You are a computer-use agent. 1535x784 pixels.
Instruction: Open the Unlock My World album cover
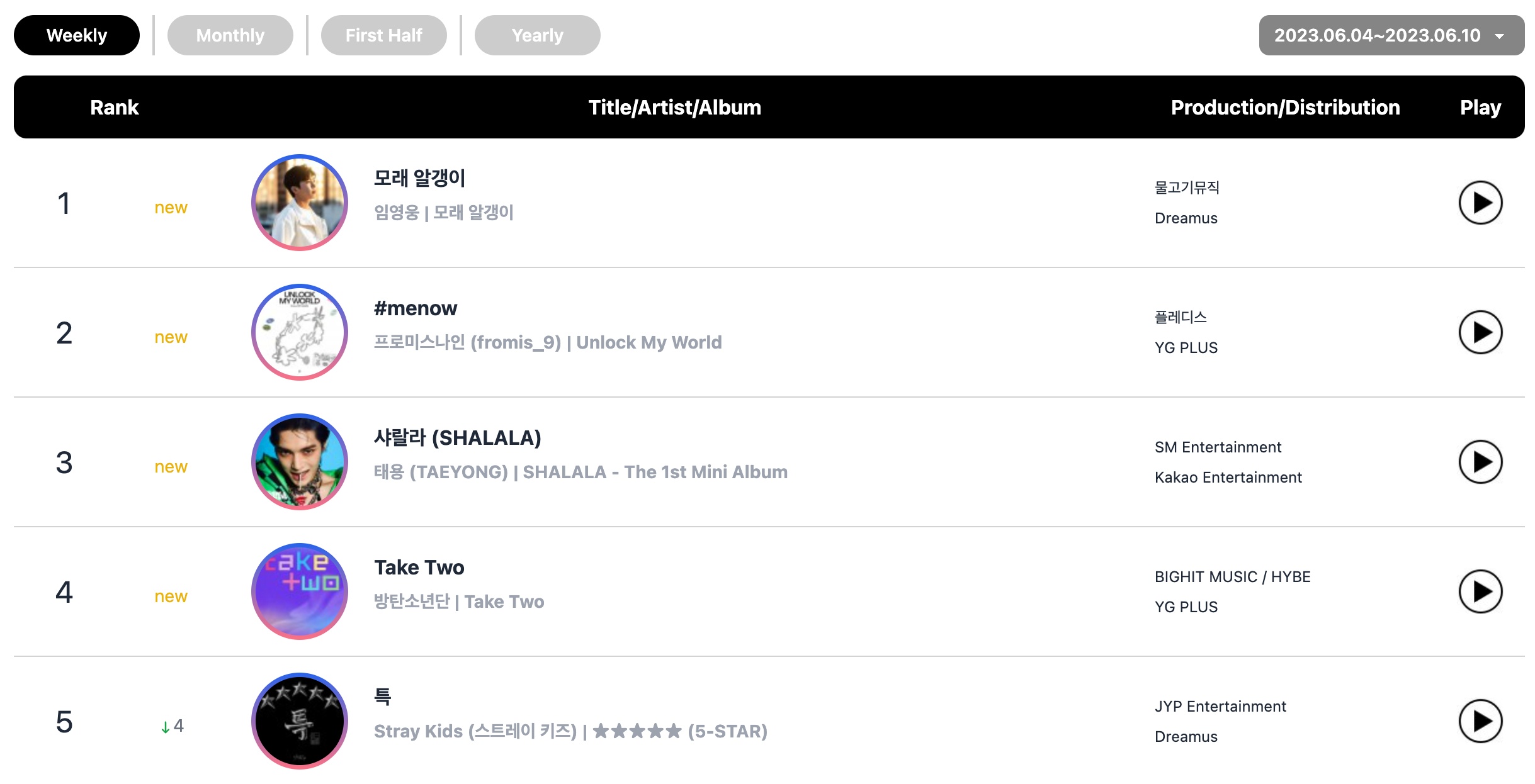(x=300, y=332)
